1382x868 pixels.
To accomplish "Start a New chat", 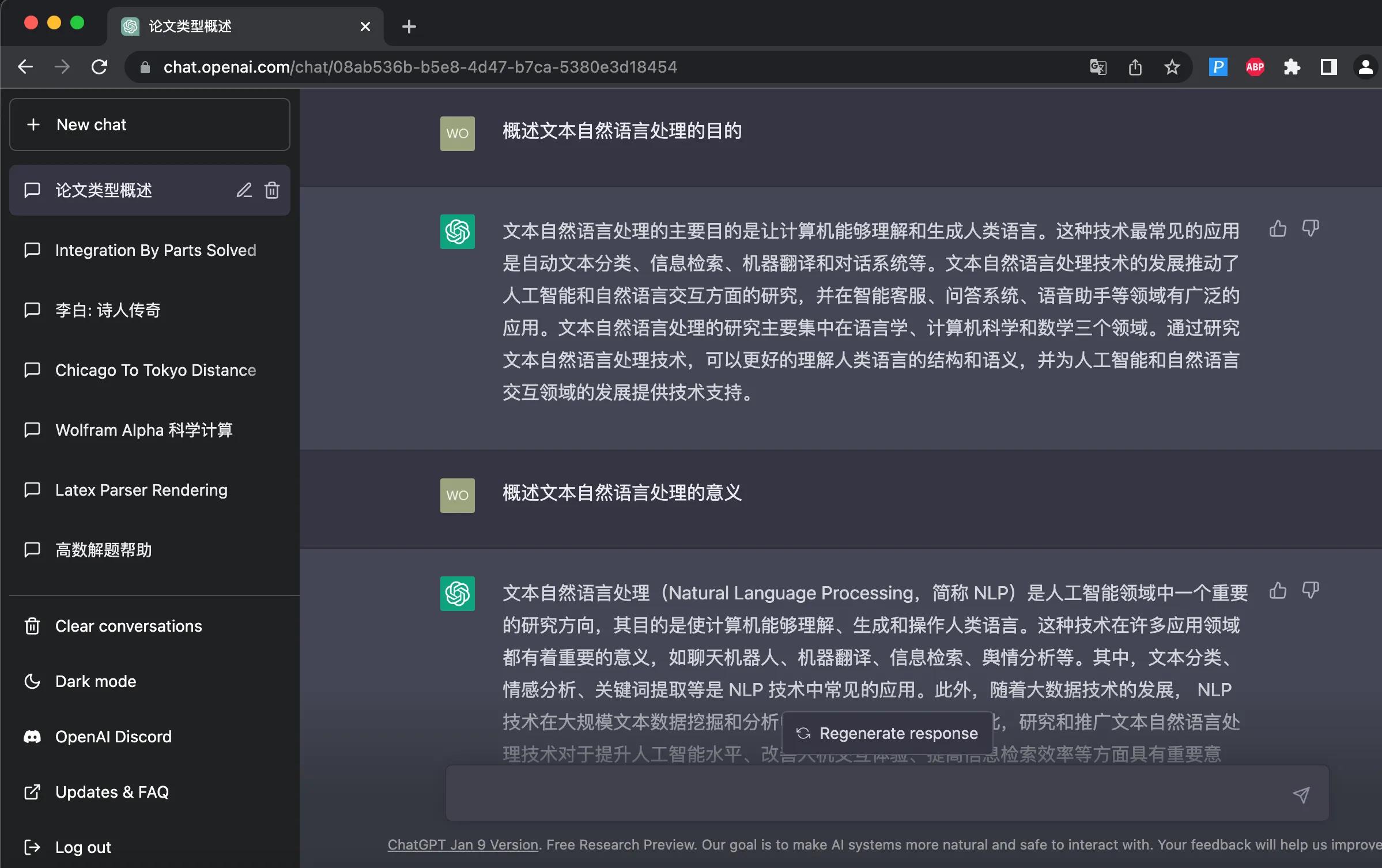I will (x=92, y=124).
